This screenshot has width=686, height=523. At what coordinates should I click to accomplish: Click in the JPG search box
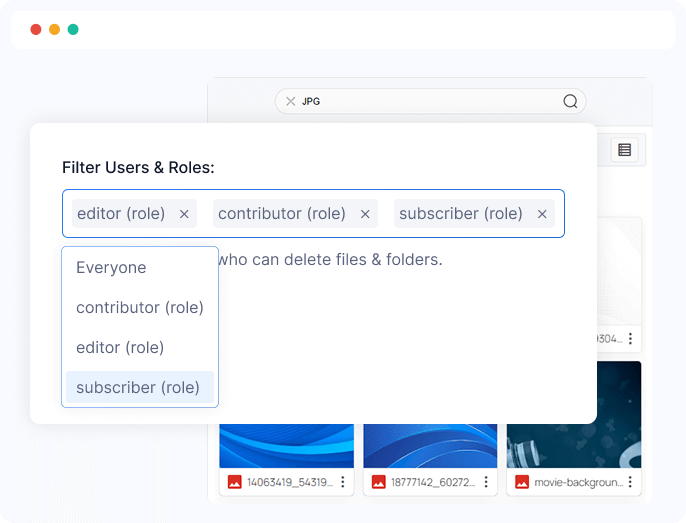(x=430, y=102)
